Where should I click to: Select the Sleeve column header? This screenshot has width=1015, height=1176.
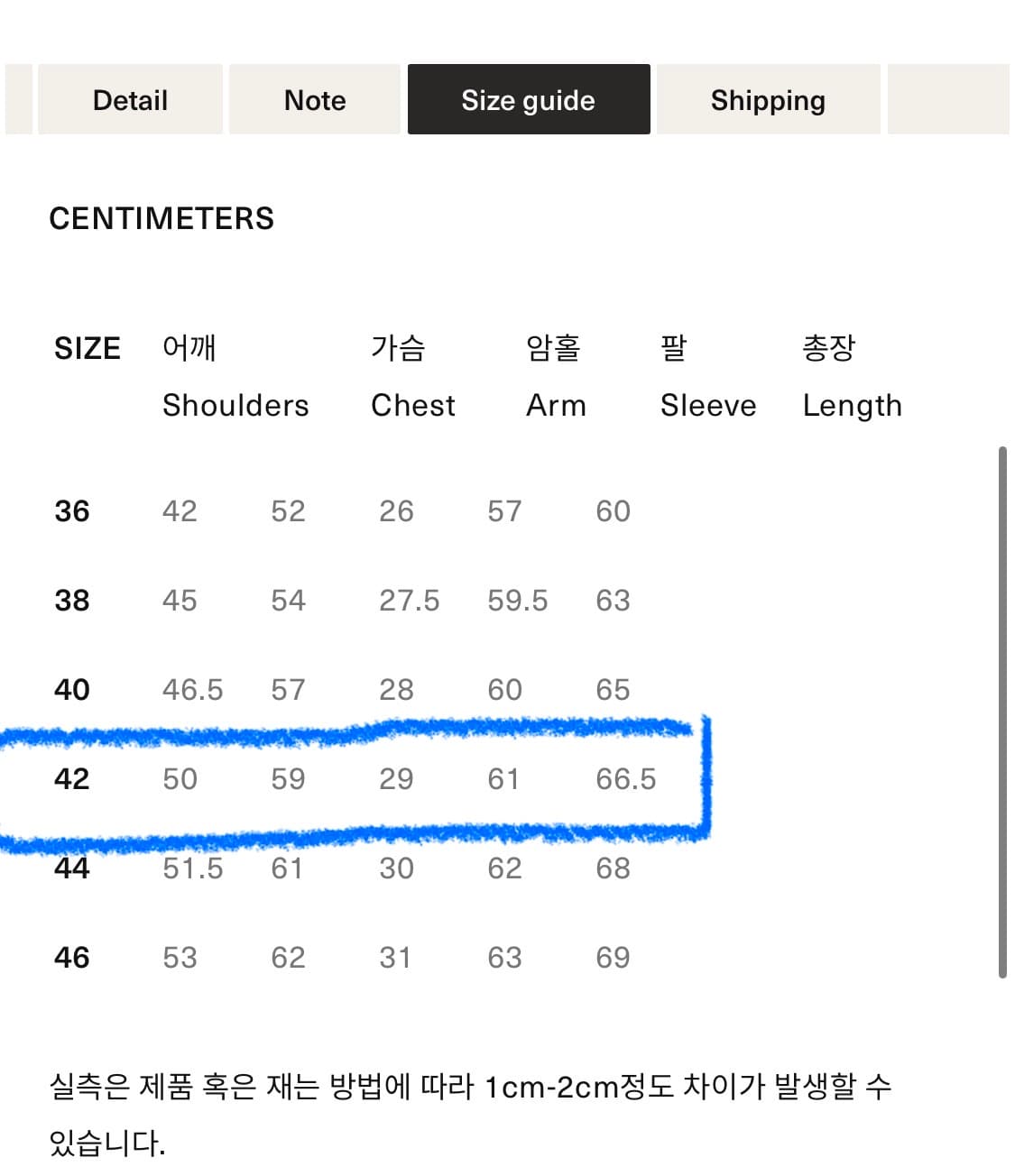(708, 405)
